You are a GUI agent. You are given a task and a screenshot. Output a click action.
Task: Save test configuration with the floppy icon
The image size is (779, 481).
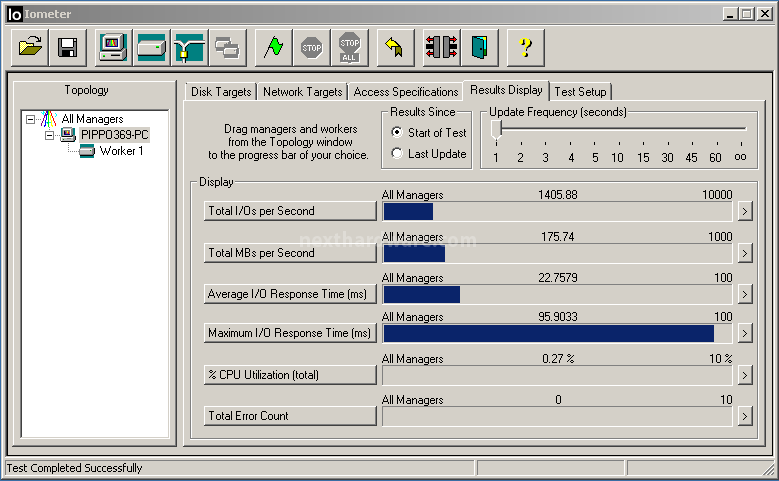68,48
